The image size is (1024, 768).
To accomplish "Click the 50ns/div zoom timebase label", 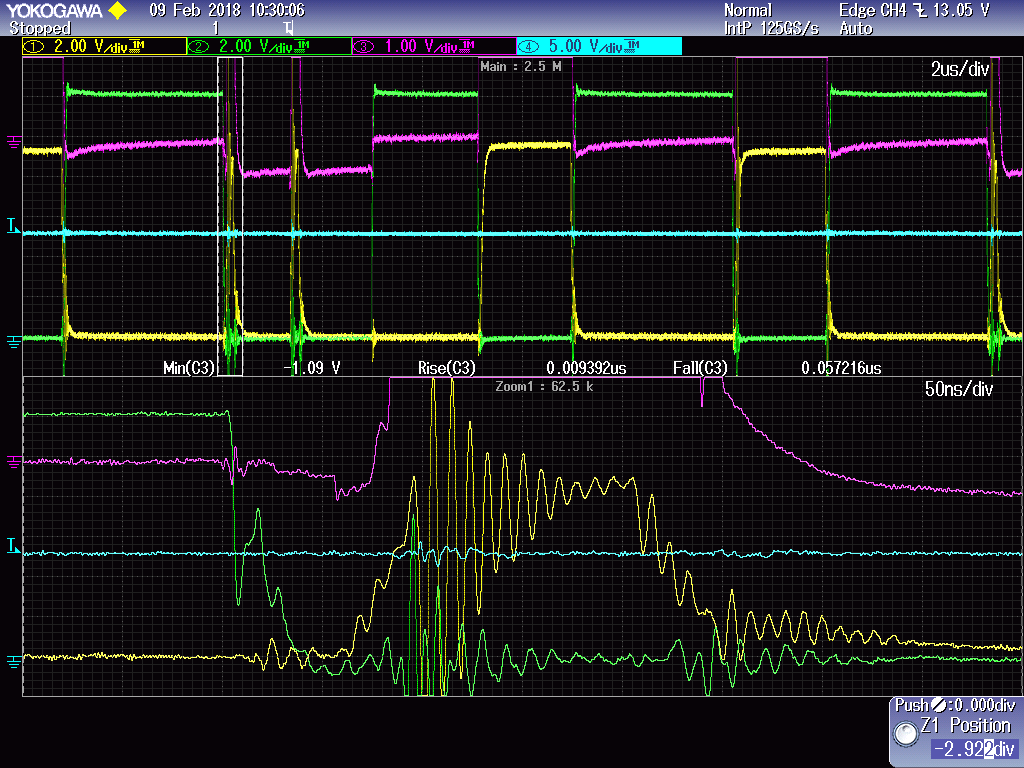I will [959, 389].
